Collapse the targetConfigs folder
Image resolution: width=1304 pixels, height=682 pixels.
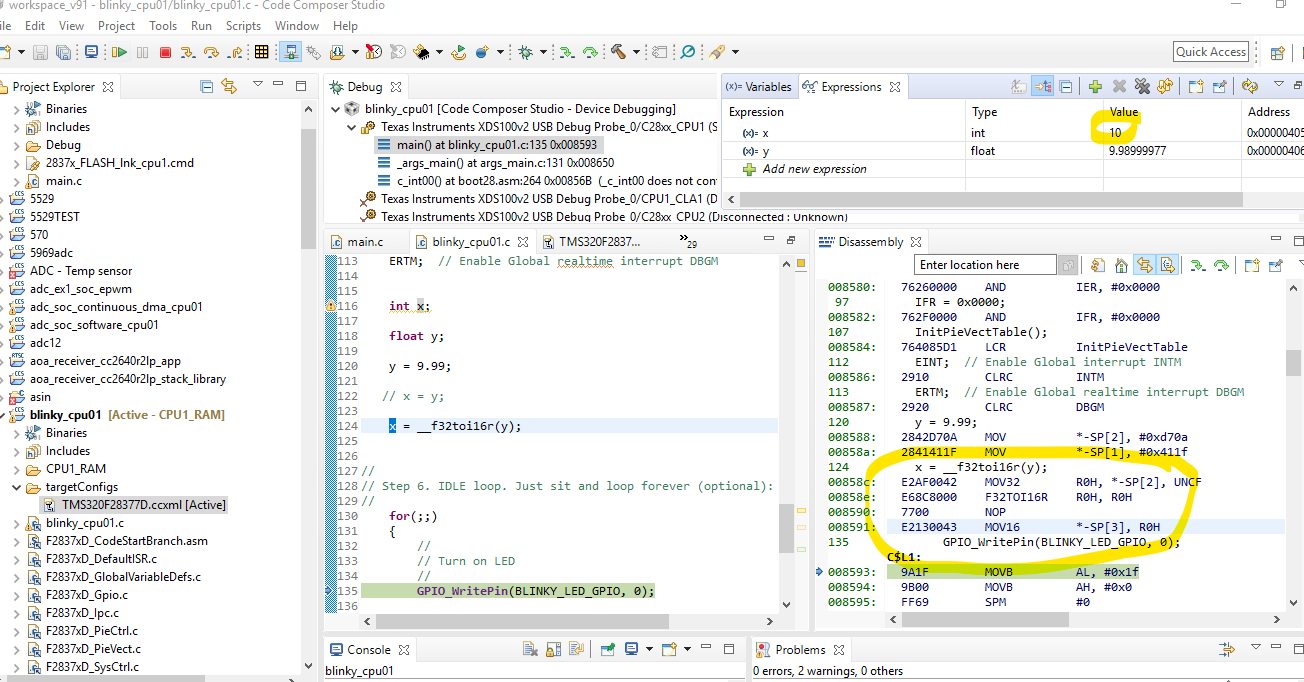click(x=16, y=487)
